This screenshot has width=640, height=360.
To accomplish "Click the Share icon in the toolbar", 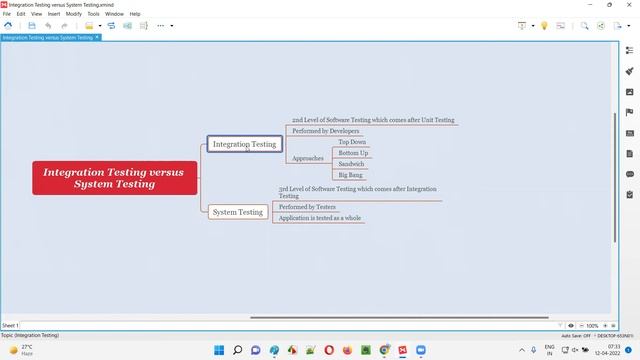I will pyautogui.click(x=601, y=26).
